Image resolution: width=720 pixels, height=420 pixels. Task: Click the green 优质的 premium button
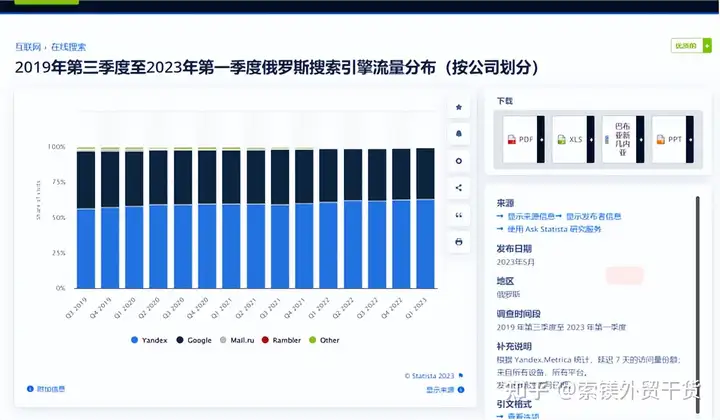[691, 45]
